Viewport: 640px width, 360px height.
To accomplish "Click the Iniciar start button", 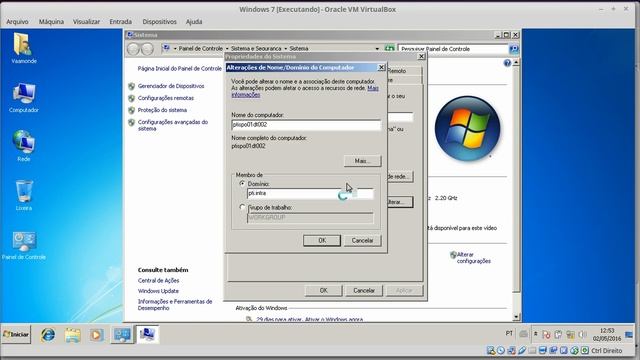I will 16,334.
